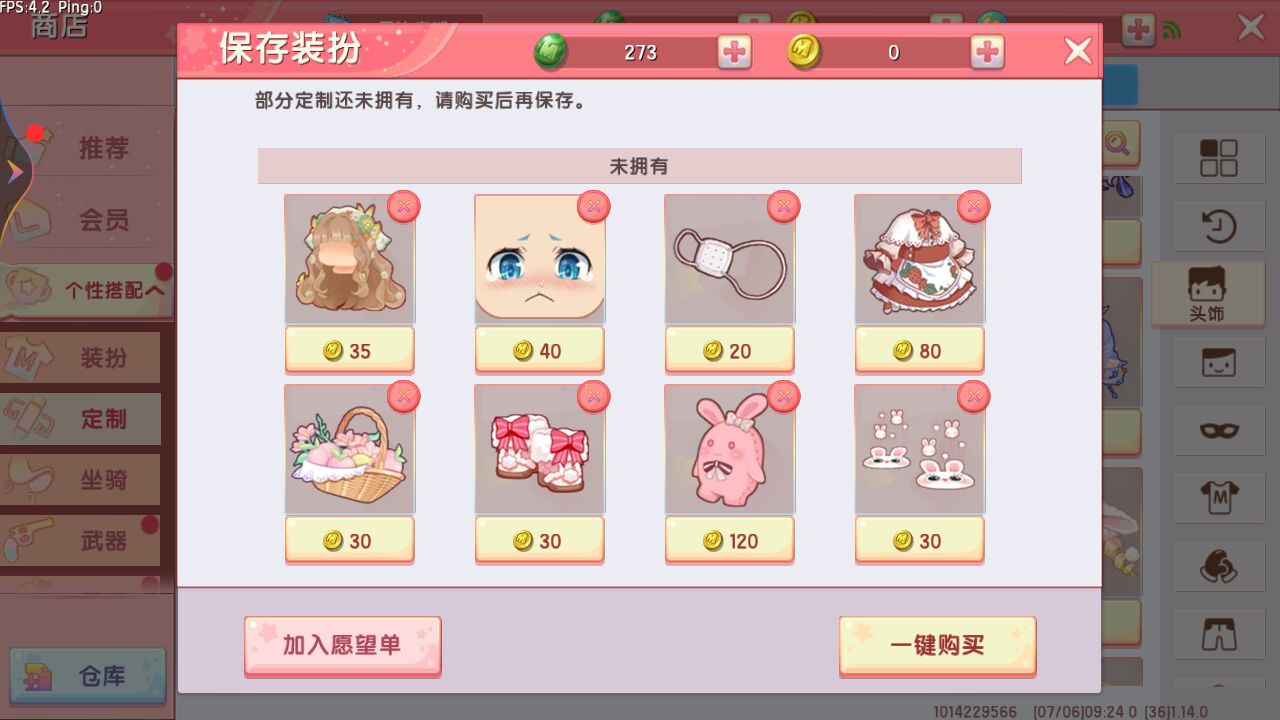Viewport: 1280px width, 720px height.
Task: Select the 头饰 headwear category
Action: pos(1206,294)
